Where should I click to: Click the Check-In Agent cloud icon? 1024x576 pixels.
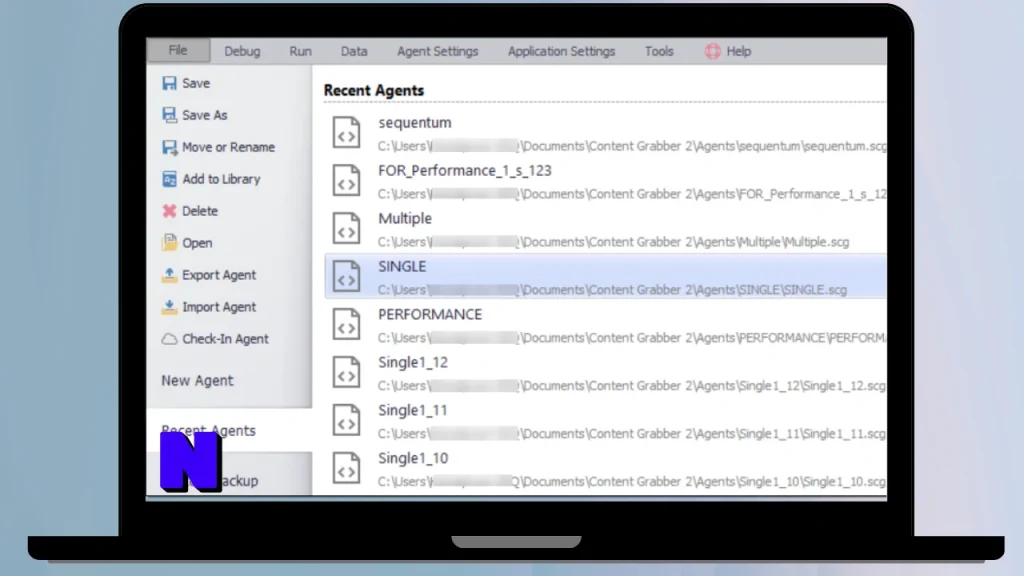pos(169,339)
